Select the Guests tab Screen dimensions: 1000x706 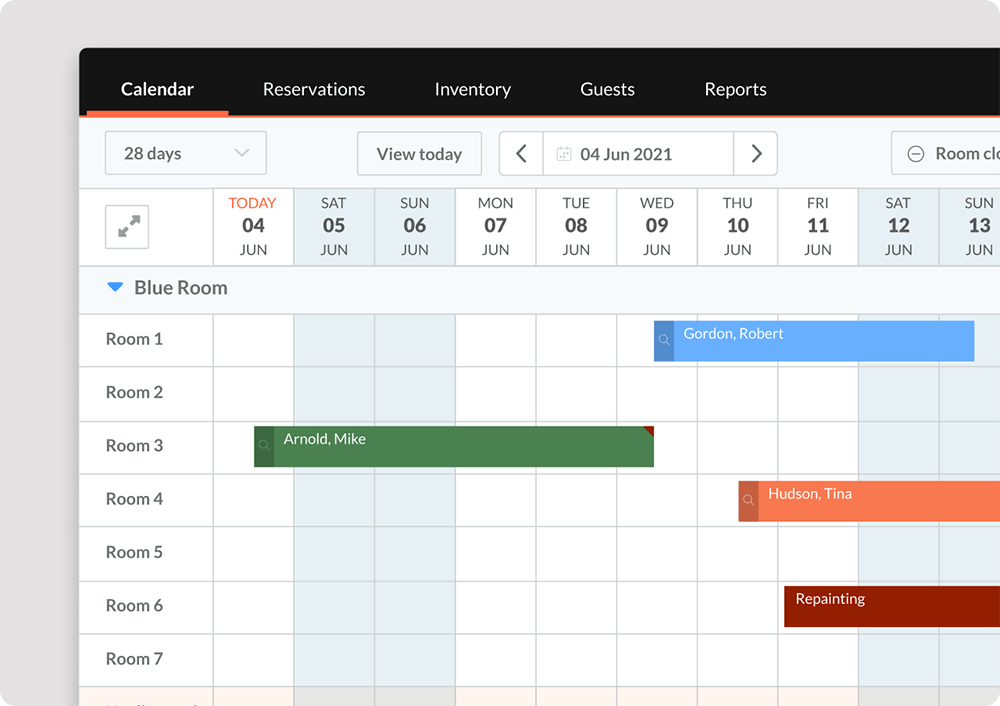point(607,89)
